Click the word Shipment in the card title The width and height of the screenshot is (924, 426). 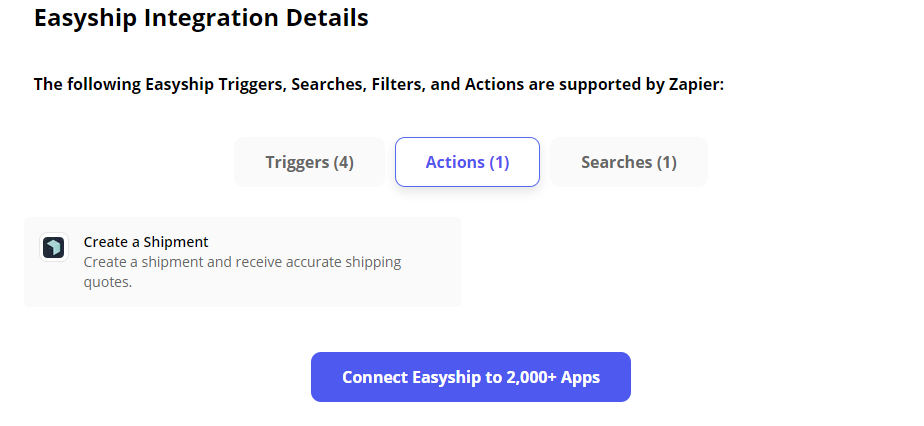point(176,242)
